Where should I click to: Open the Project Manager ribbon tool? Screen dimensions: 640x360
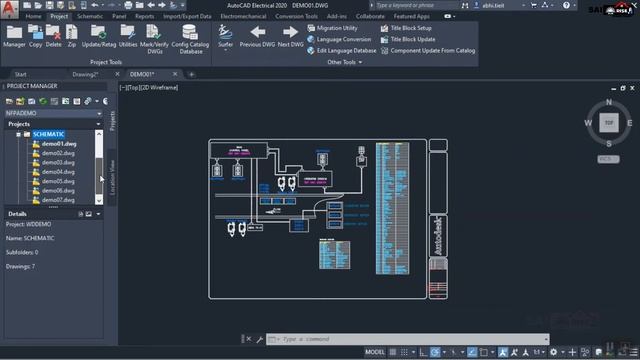coord(14,36)
